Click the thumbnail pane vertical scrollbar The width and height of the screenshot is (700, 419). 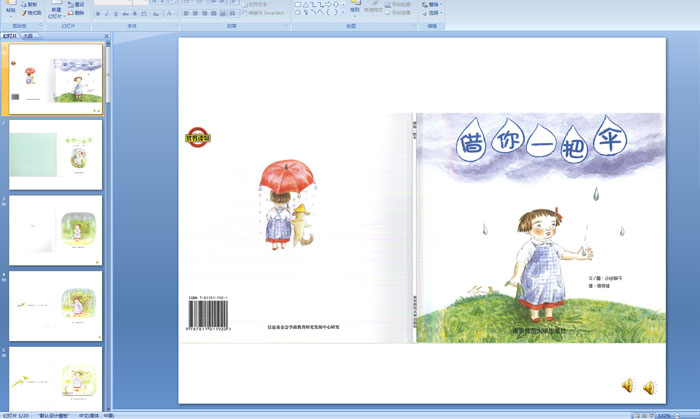click(108, 225)
